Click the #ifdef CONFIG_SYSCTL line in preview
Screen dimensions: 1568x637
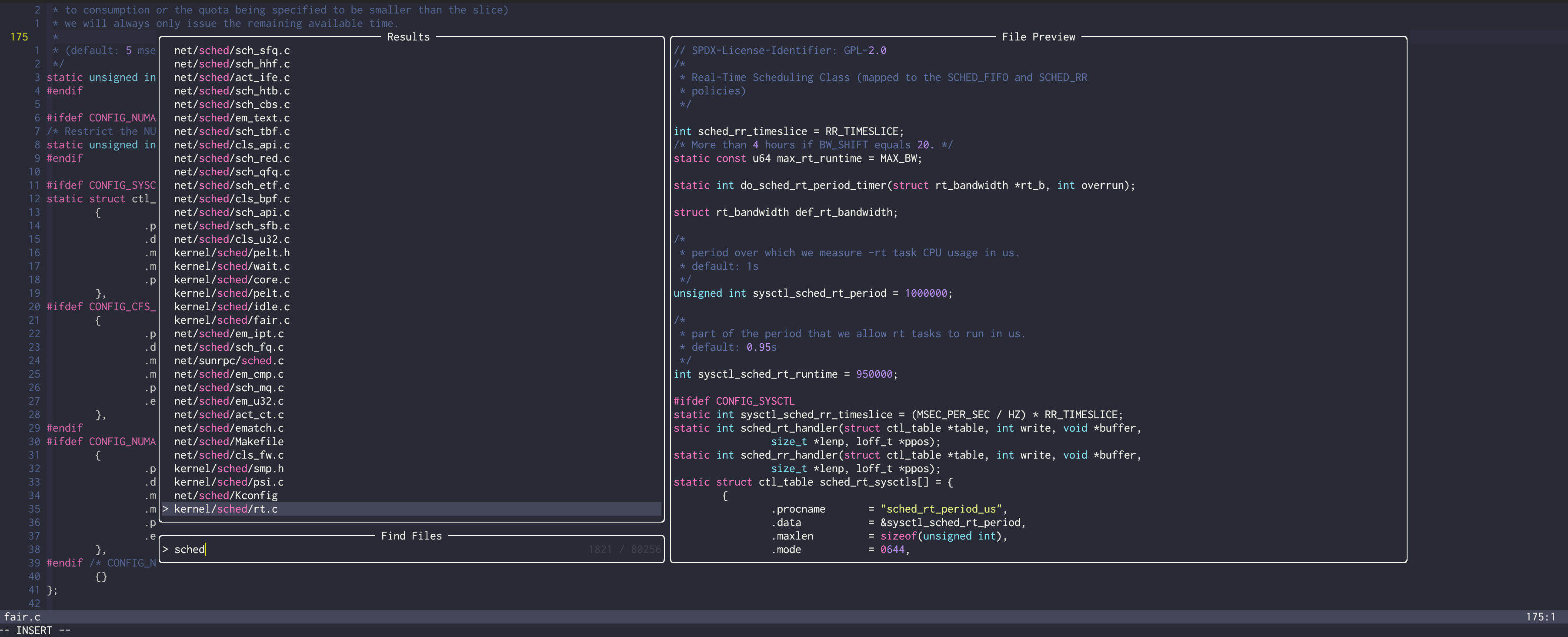click(x=734, y=401)
